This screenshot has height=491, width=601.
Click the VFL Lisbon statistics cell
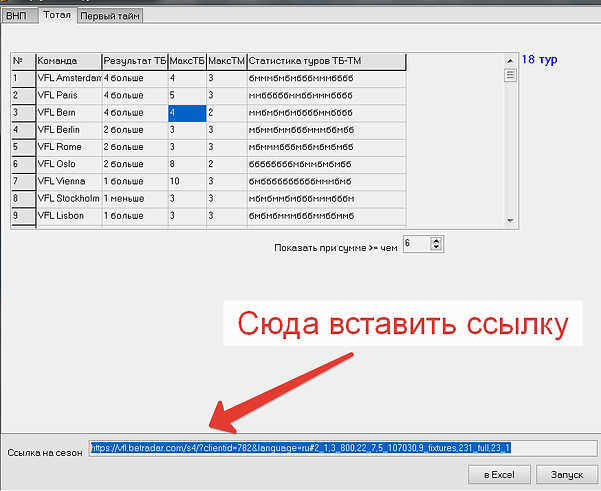325,215
